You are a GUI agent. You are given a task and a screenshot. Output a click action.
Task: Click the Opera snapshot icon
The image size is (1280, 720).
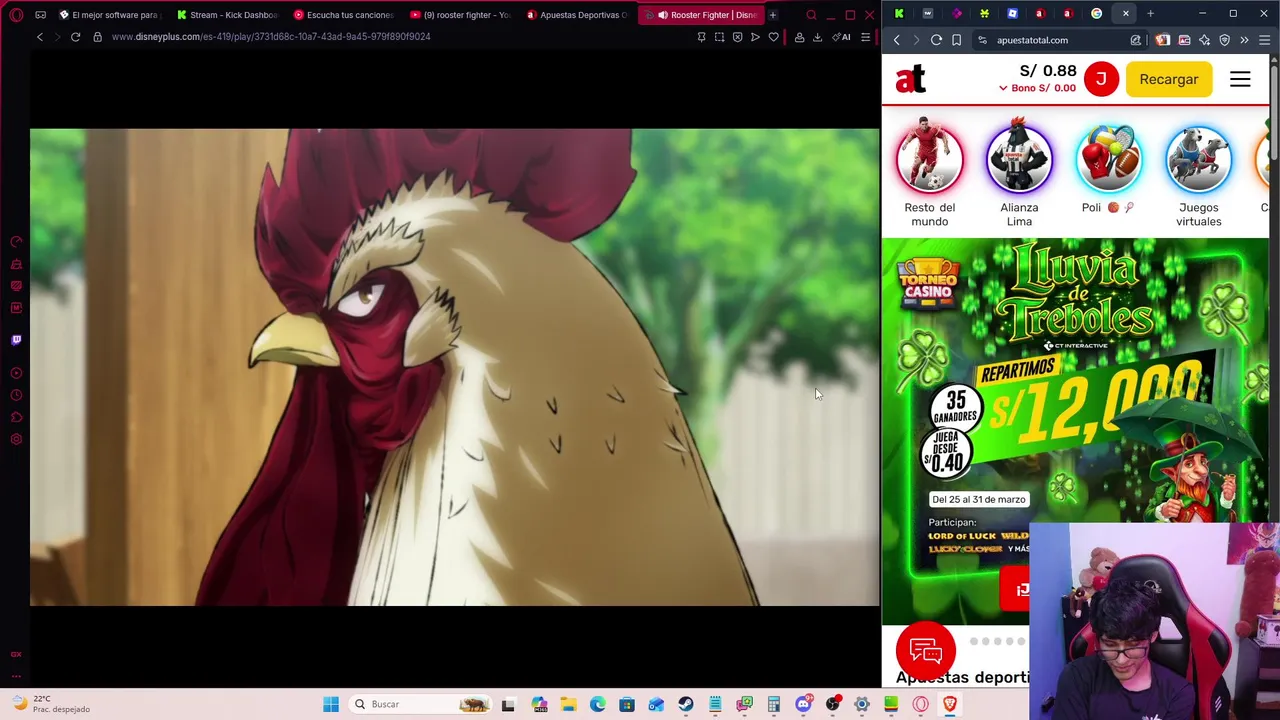(719, 37)
